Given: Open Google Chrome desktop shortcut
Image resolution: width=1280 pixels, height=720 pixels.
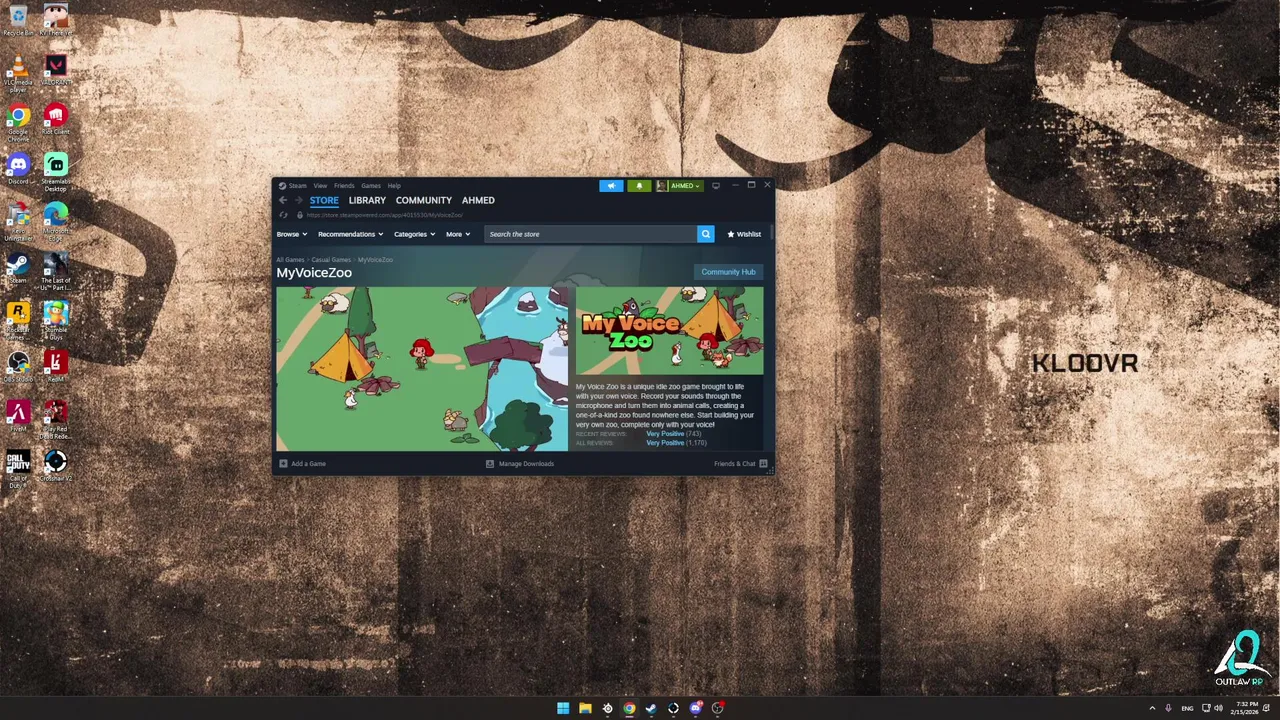Looking at the screenshot, I should (18, 122).
